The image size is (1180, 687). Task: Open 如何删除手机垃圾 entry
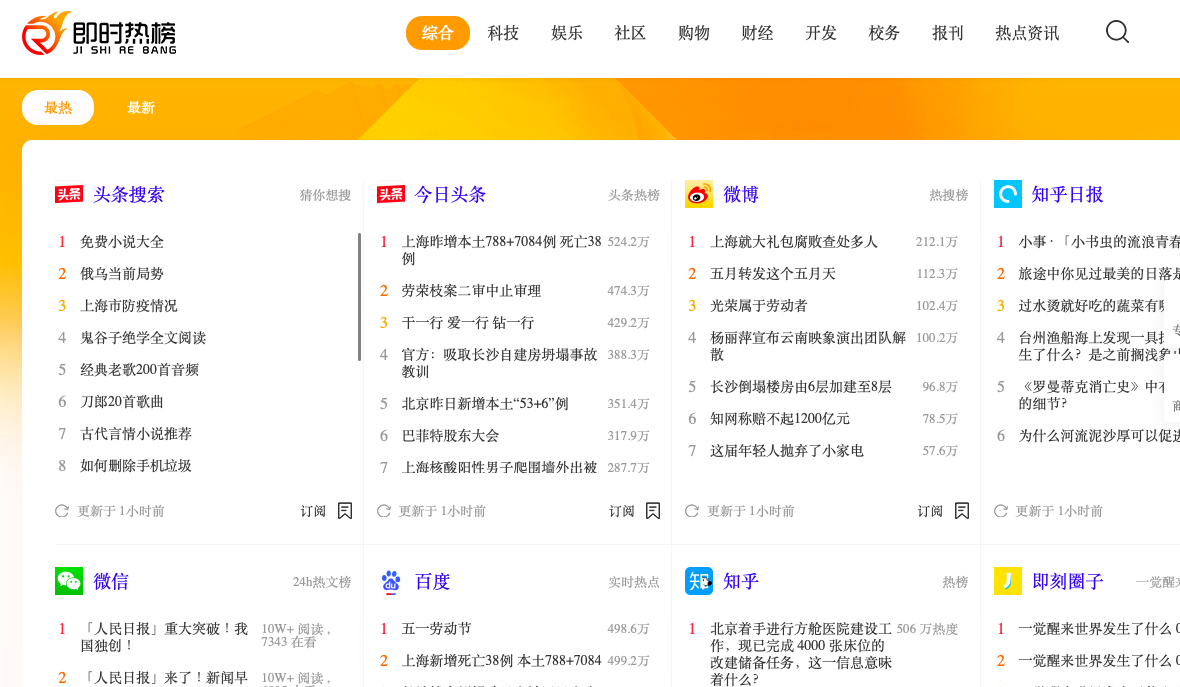coord(136,466)
